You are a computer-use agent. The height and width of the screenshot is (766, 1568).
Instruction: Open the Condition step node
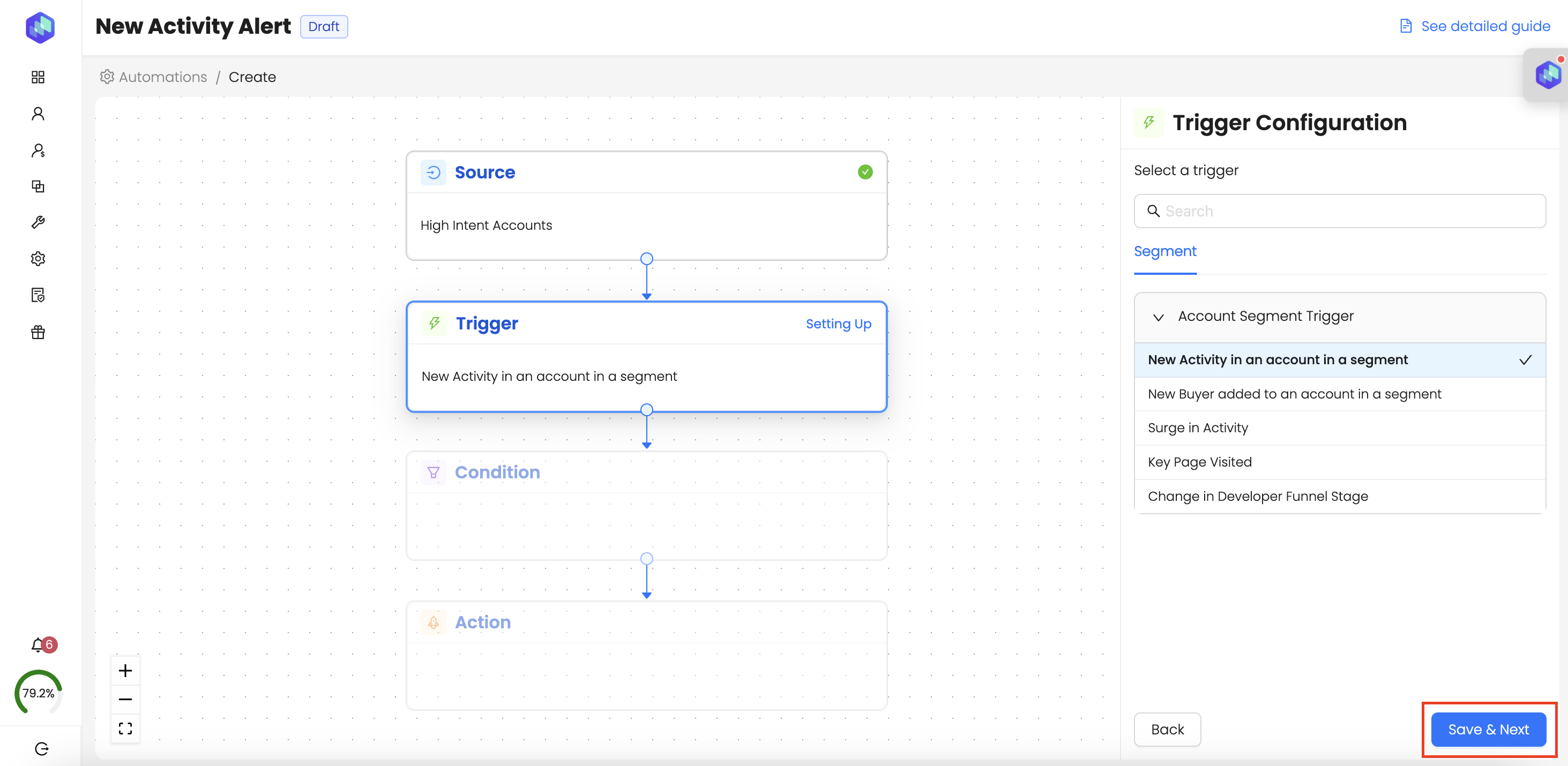(646, 505)
